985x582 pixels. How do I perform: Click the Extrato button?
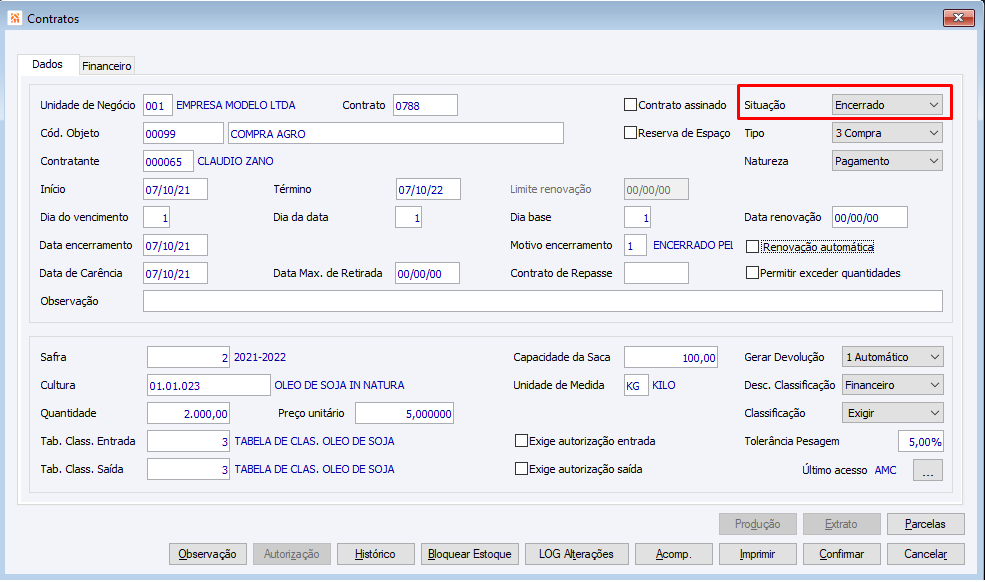click(842, 524)
